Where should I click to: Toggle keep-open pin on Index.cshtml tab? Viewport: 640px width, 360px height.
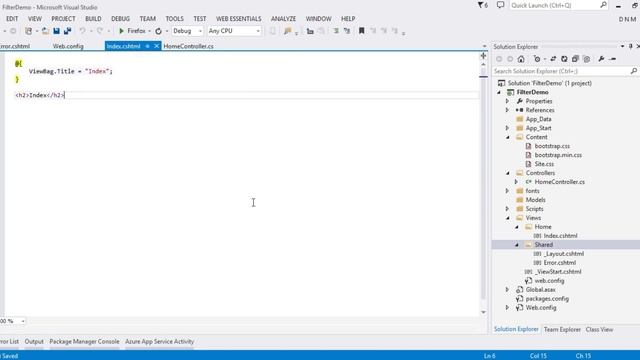pyautogui.click(x=147, y=46)
